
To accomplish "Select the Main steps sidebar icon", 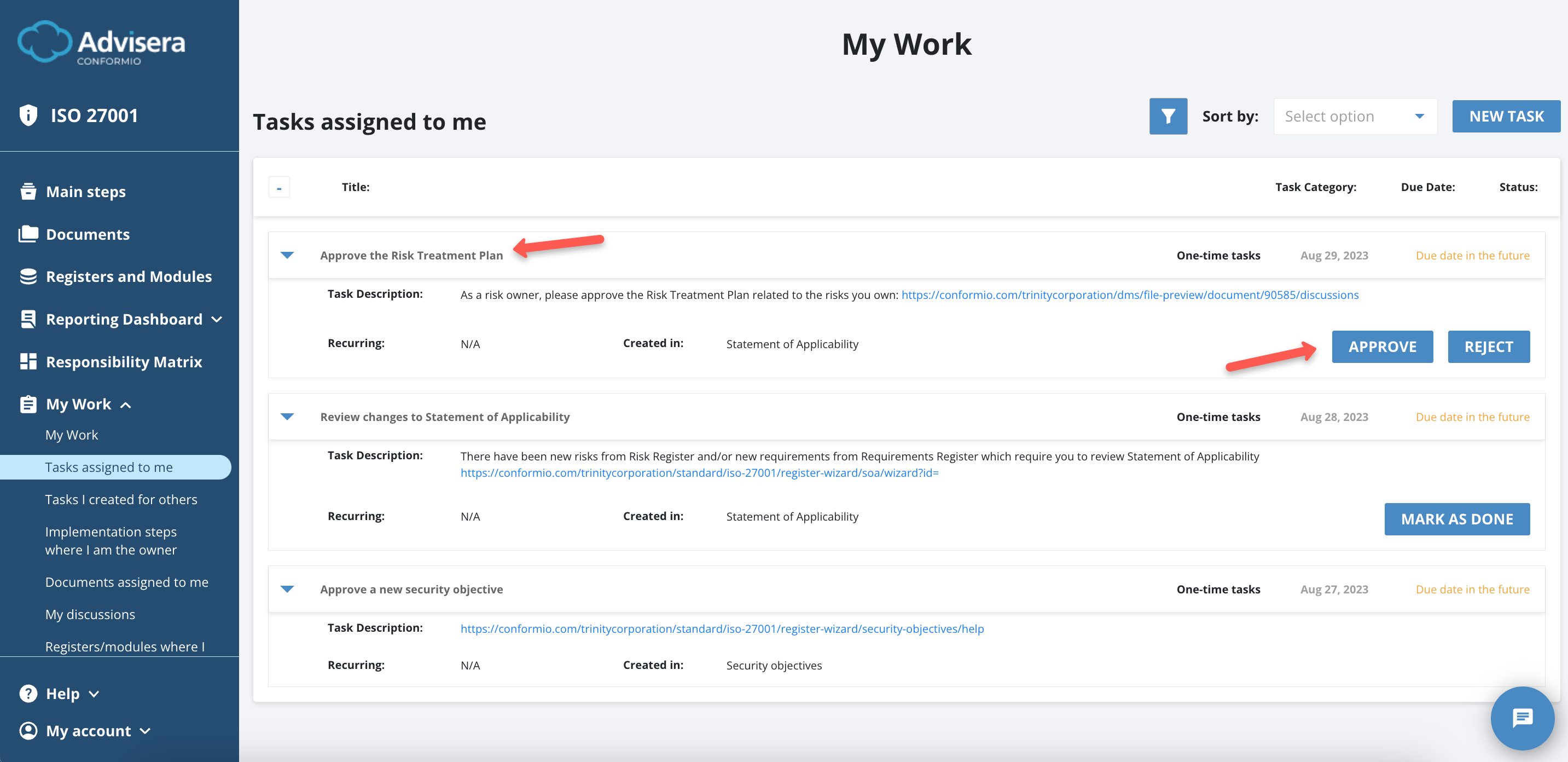I will (28, 191).
